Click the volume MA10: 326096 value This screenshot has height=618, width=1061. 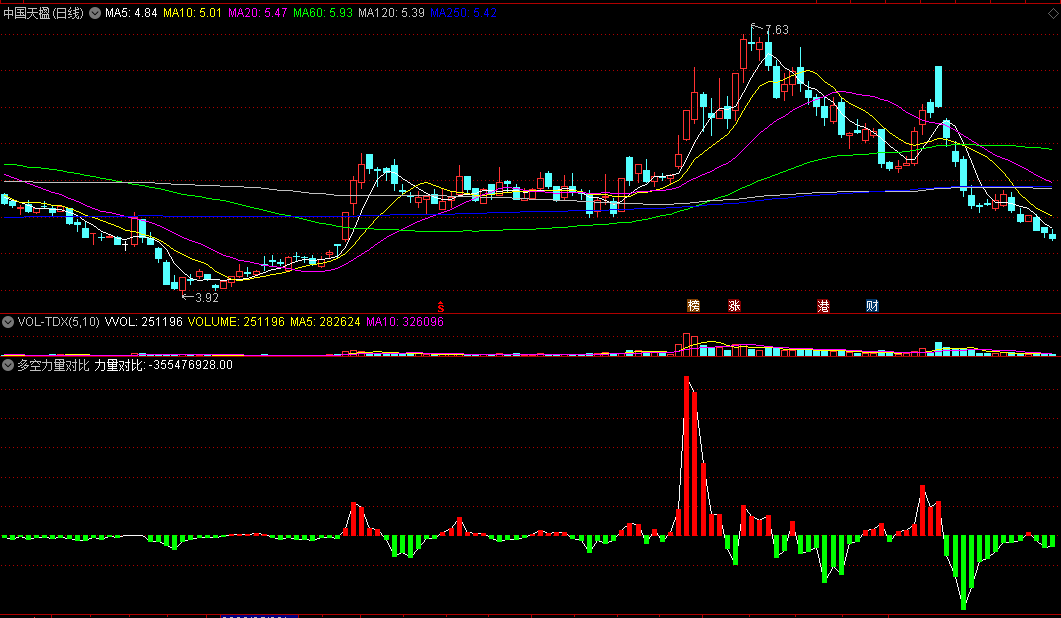[x=405, y=322]
